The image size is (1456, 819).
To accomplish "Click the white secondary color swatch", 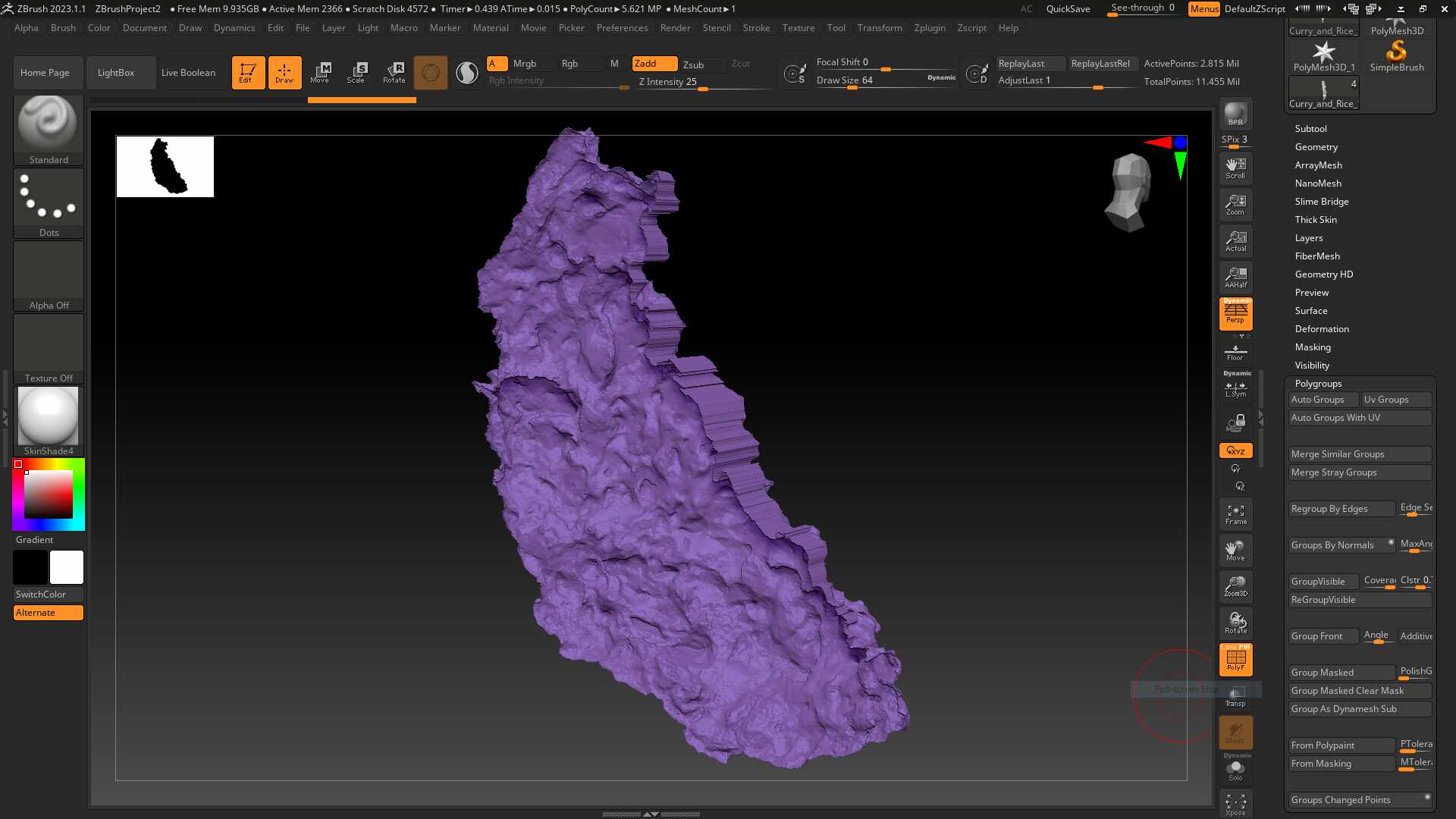I will [x=67, y=567].
